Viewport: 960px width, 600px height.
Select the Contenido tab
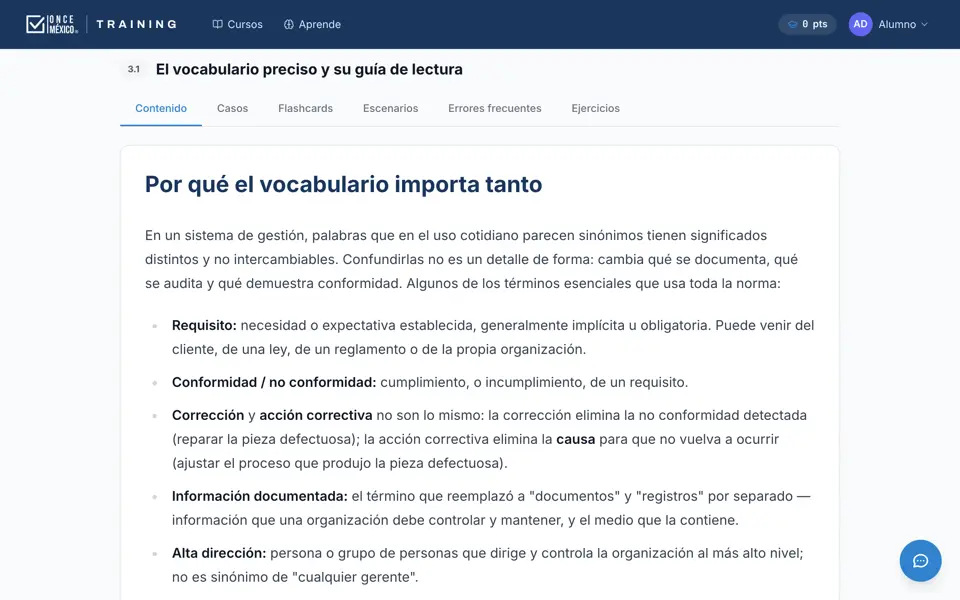[161, 108]
